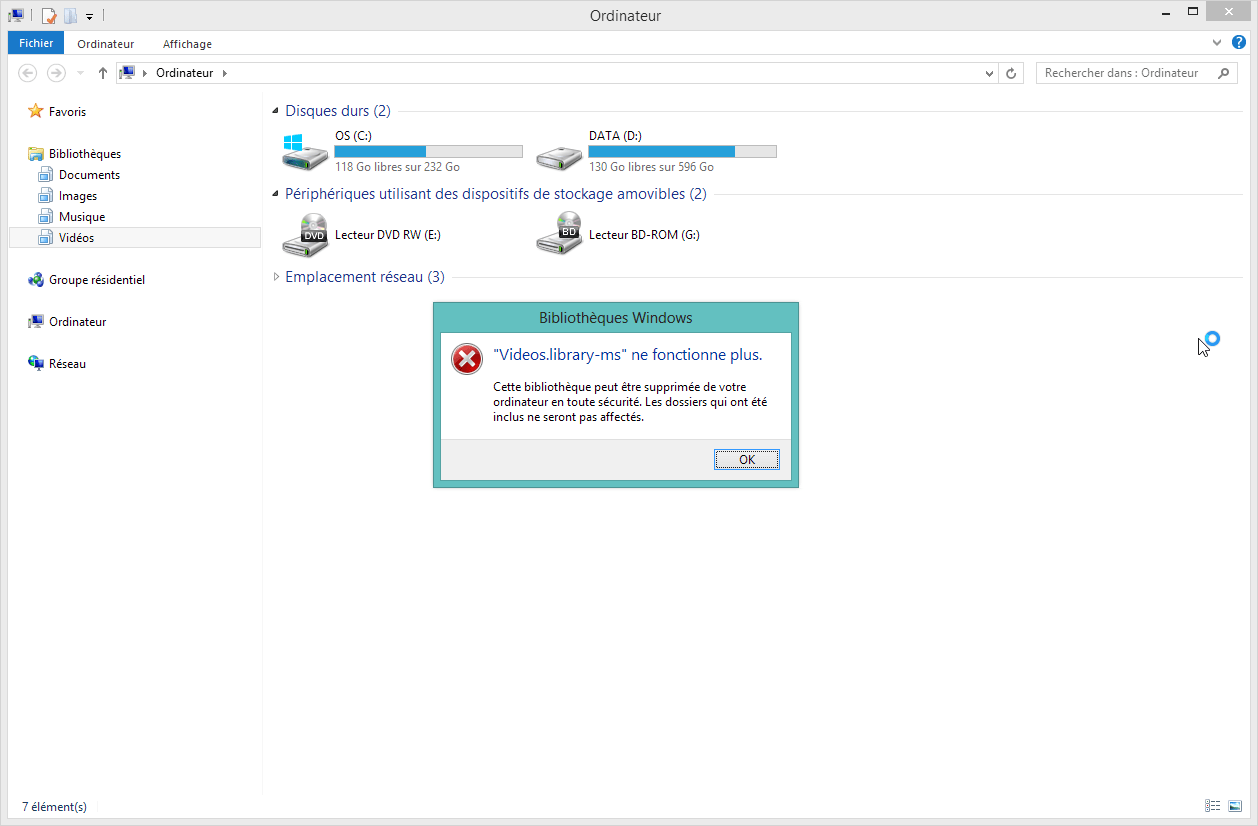
Task: Click the search magnifier icon
Action: (1222, 73)
